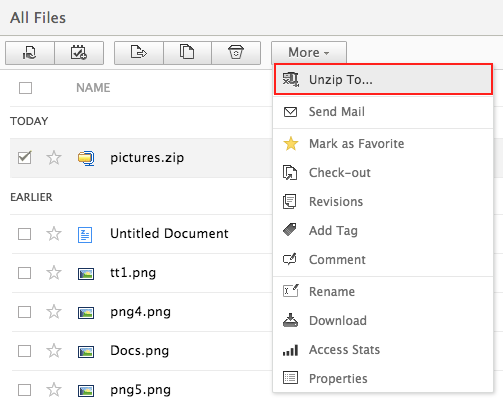Click the calendar checkmark toolbar icon
This screenshot has width=503, height=409.
click(79, 53)
